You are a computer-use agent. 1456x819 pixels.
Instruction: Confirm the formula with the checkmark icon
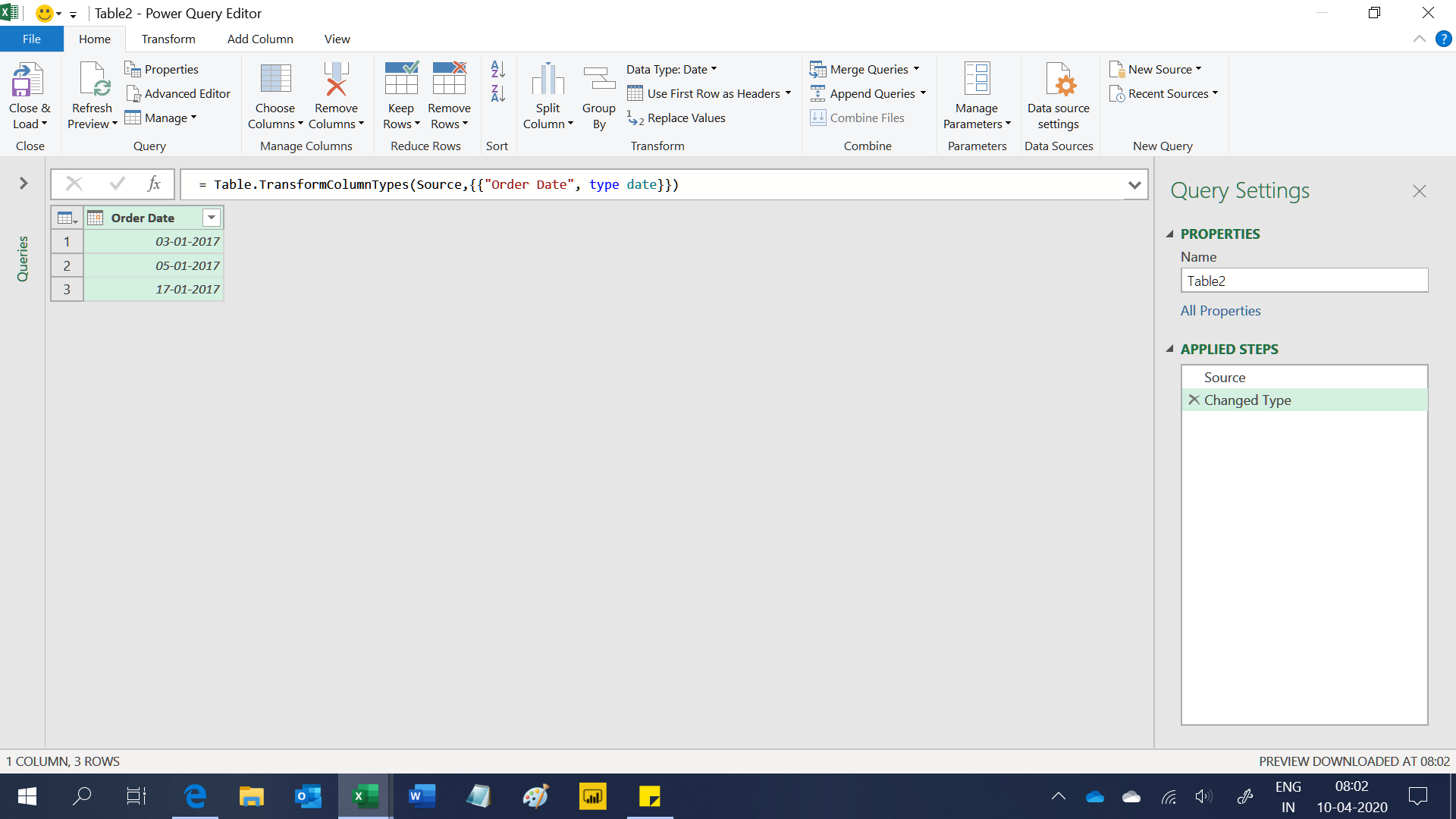pos(117,184)
